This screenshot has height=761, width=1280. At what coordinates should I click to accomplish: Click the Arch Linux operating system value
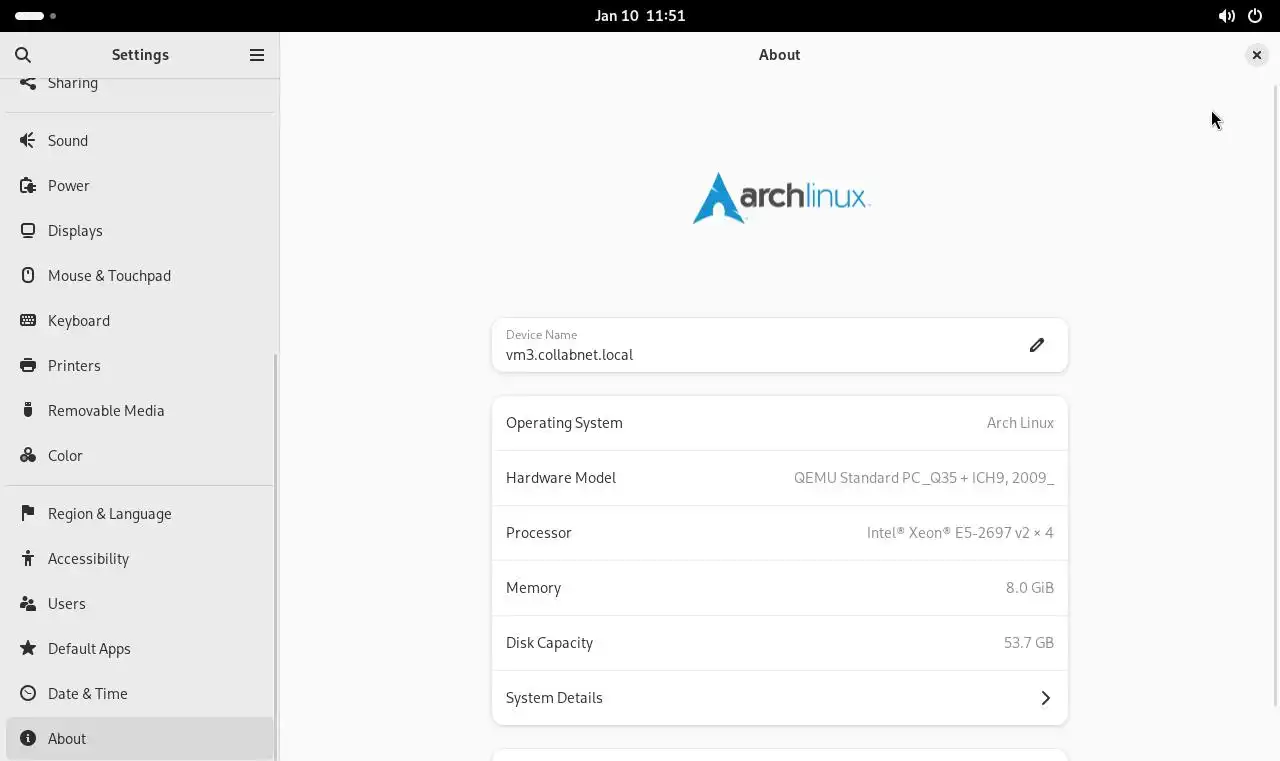click(x=1020, y=423)
